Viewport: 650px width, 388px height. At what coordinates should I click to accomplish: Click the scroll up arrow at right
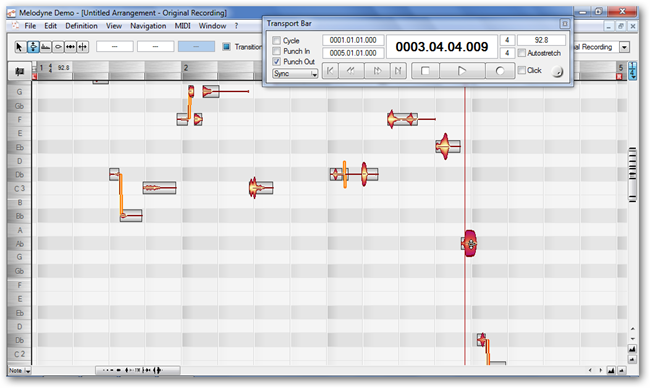(x=633, y=329)
